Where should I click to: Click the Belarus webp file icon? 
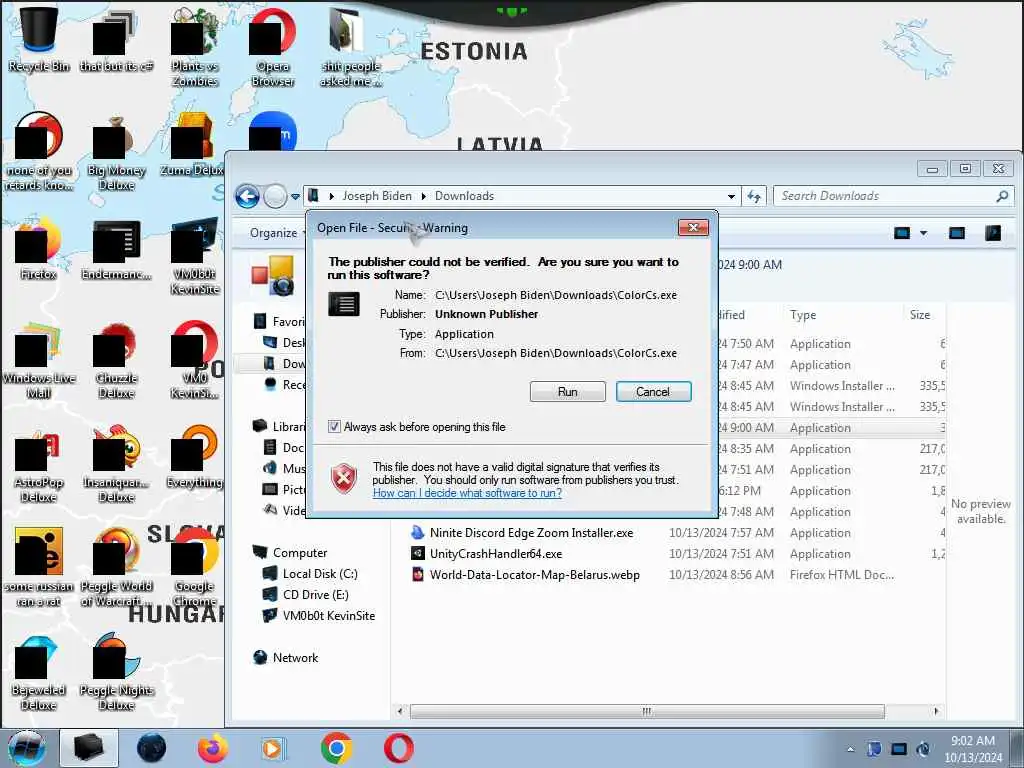(417, 575)
